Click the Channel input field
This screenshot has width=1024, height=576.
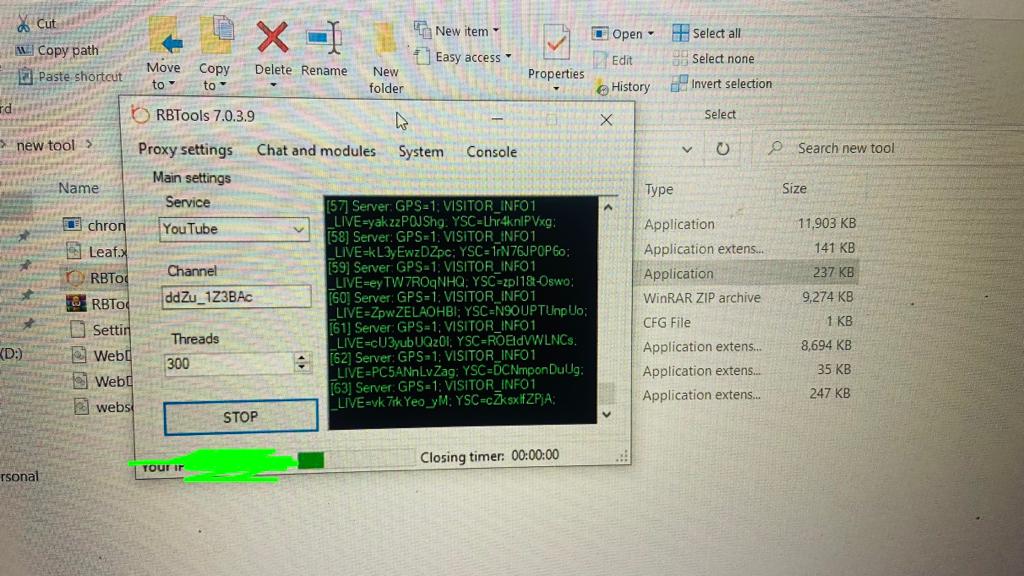coord(236,297)
